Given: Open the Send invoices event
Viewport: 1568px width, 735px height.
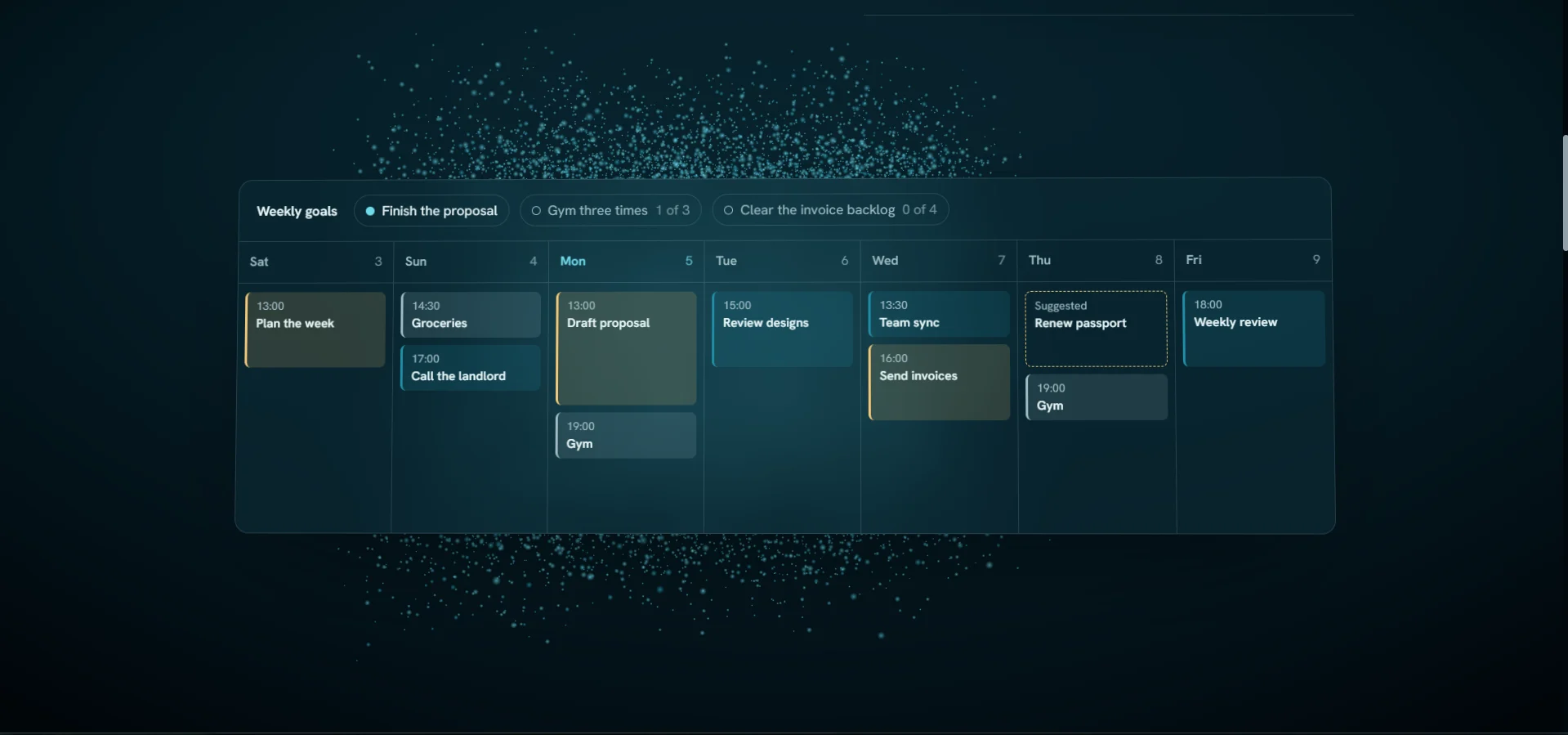Looking at the screenshot, I should (939, 382).
